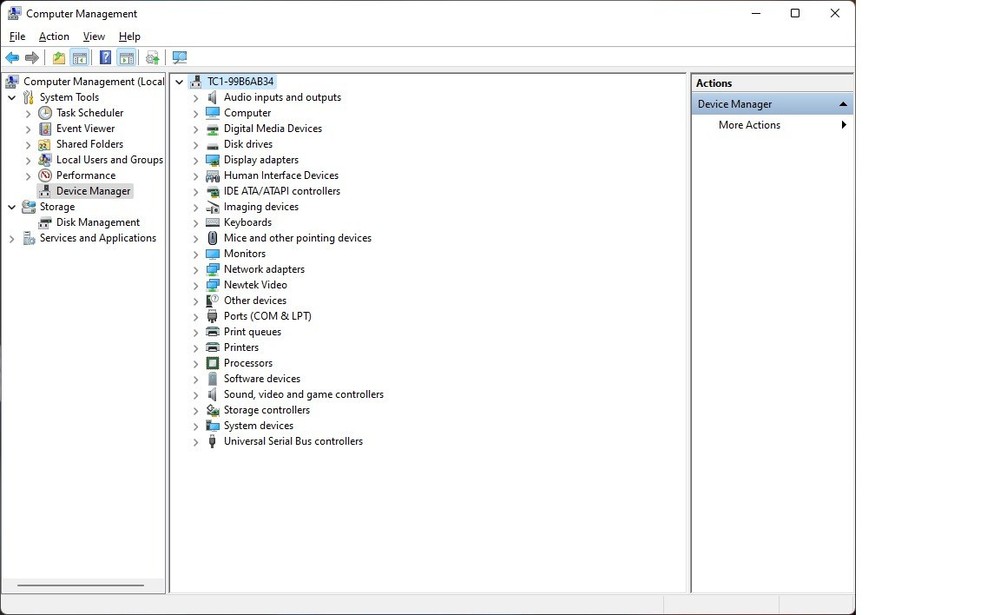Toggle the Show/Hide Action Pane button
Viewport: 1000px width, 615px height.
pos(126,58)
